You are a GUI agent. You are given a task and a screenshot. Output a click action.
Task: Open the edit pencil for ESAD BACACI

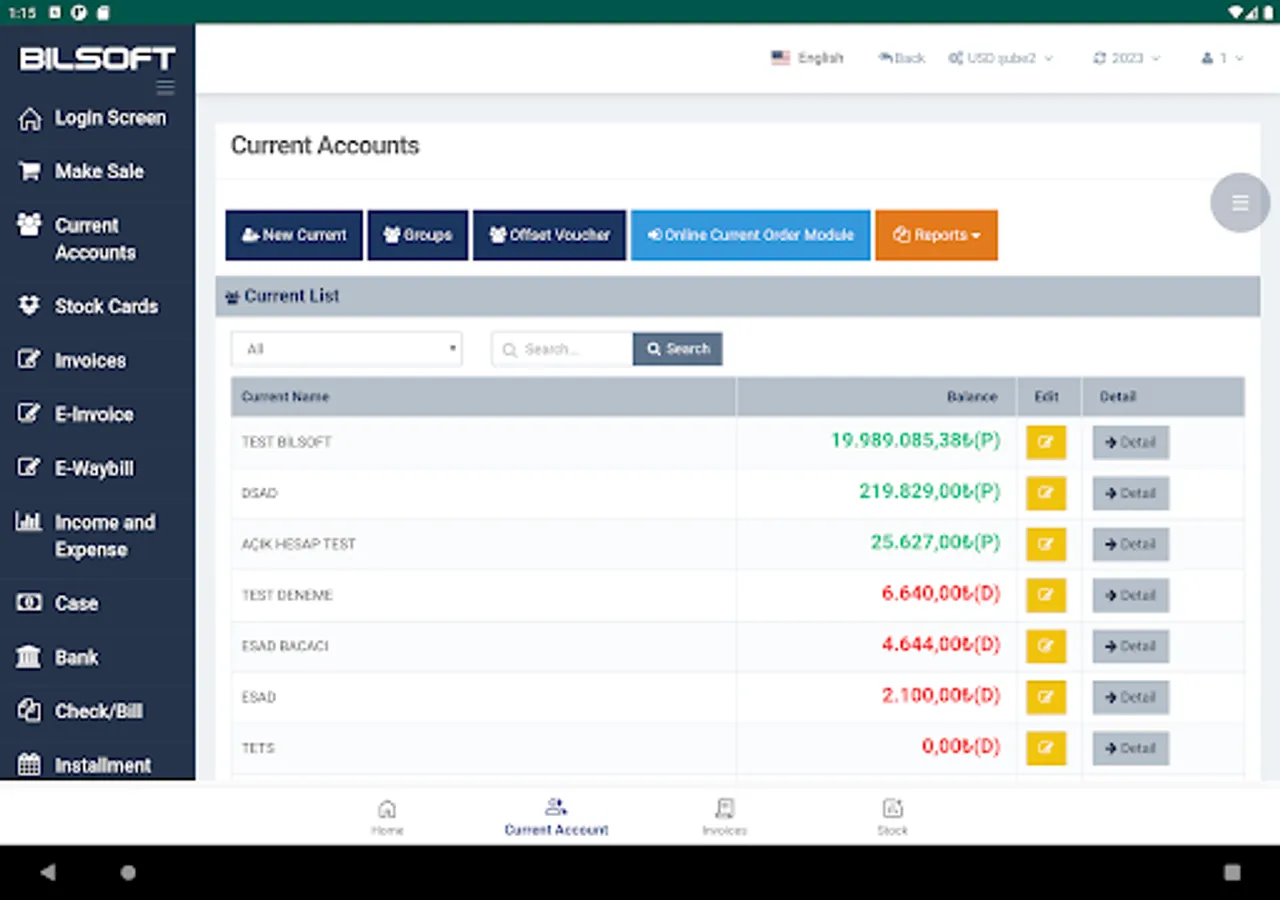(x=1046, y=646)
